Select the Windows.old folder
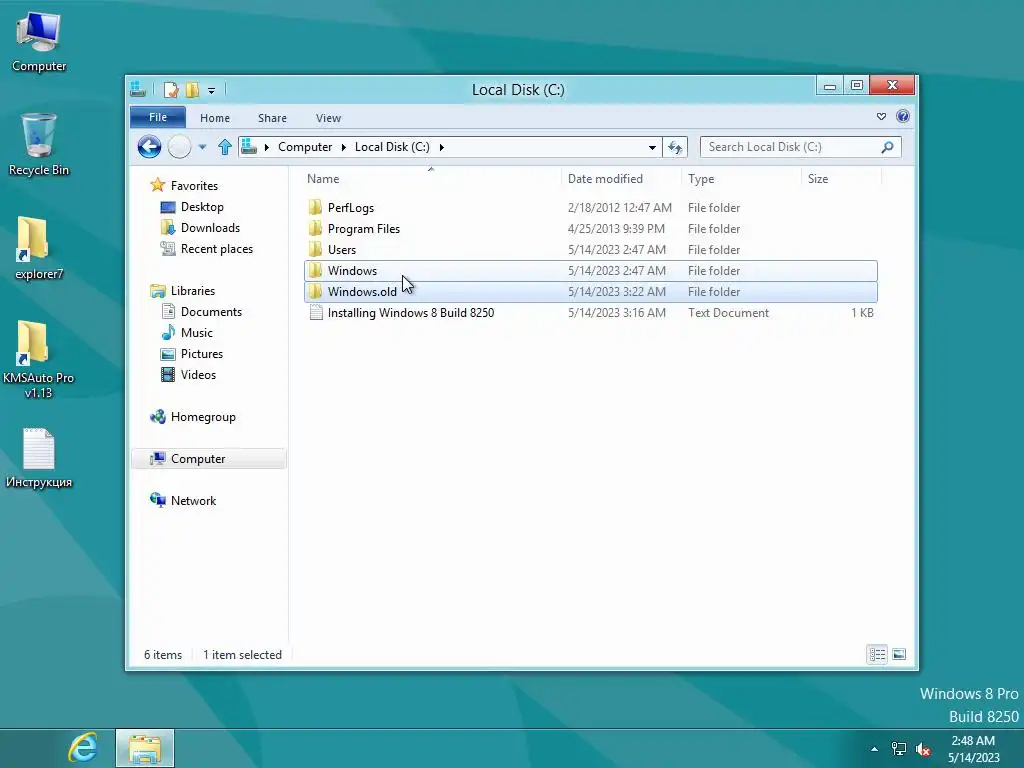Image resolution: width=1024 pixels, height=768 pixels. (590, 291)
